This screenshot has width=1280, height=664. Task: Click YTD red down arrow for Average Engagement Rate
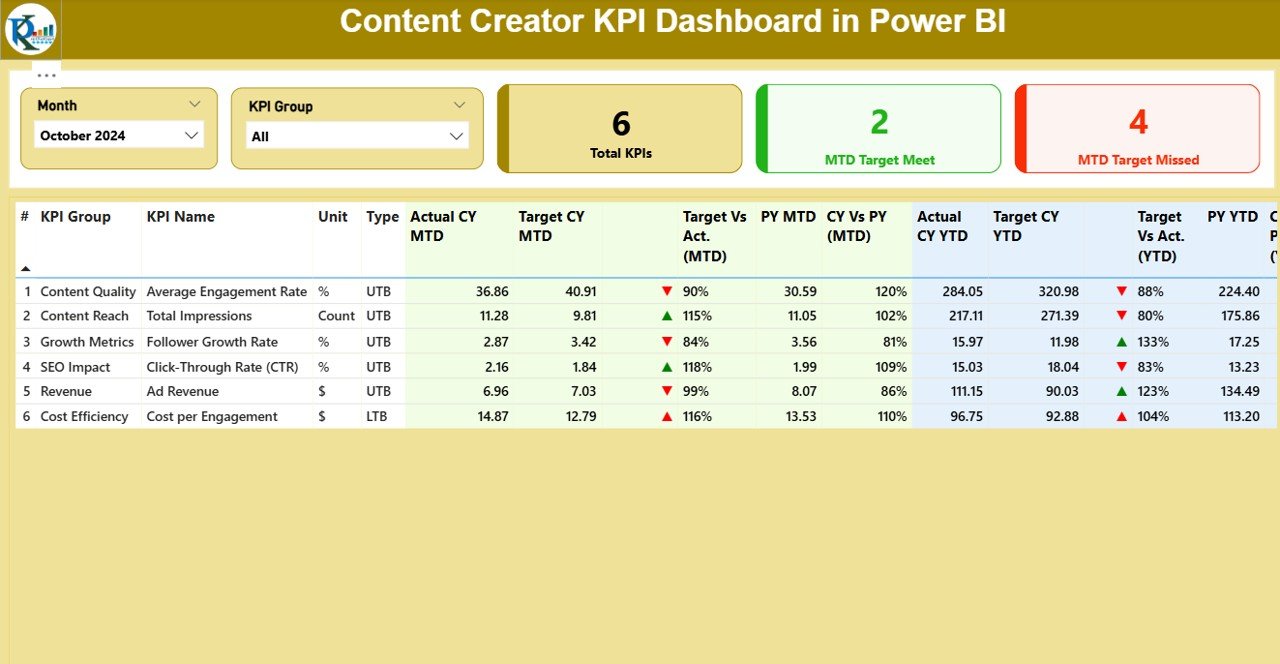coord(1121,291)
